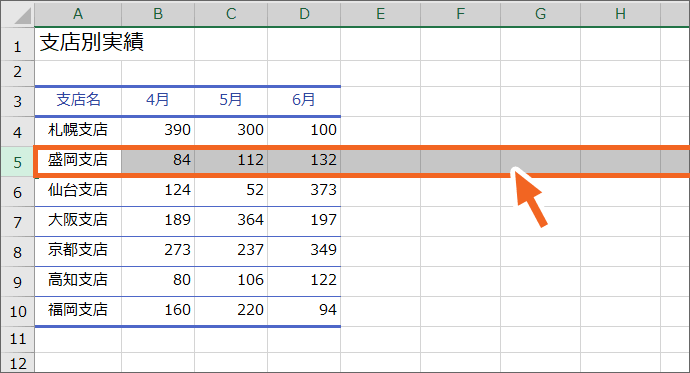The width and height of the screenshot is (690, 373).
Task: Select column D header
Action: 304,14
